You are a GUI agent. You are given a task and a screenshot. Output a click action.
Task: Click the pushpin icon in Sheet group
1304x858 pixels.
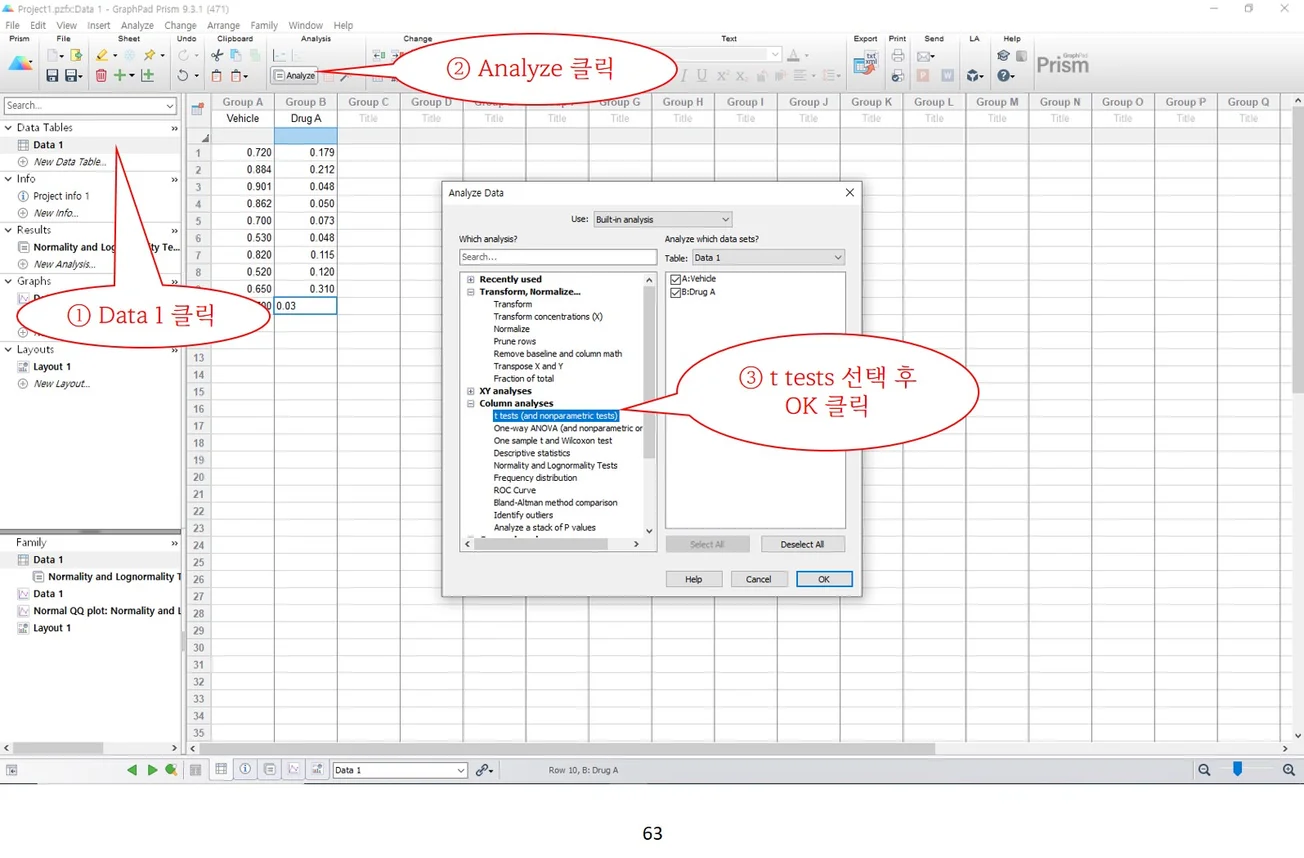point(149,55)
